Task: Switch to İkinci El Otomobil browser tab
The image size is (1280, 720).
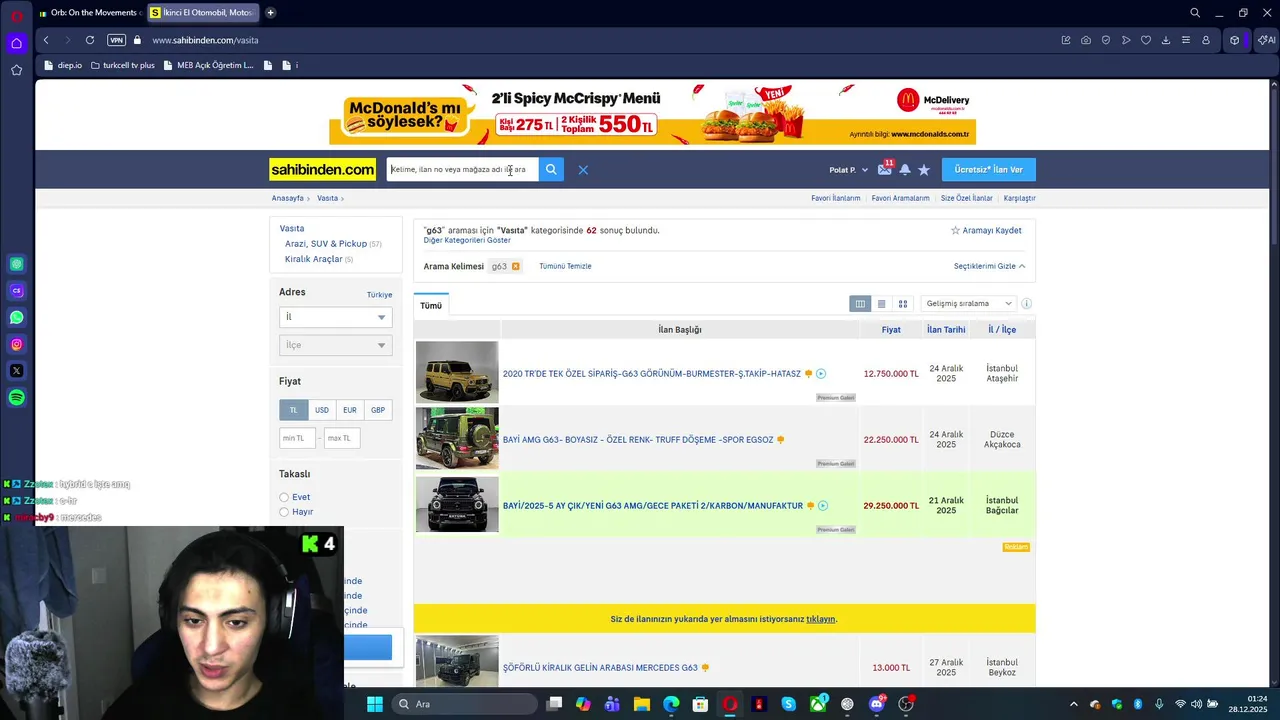Action: (x=203, y=13)
